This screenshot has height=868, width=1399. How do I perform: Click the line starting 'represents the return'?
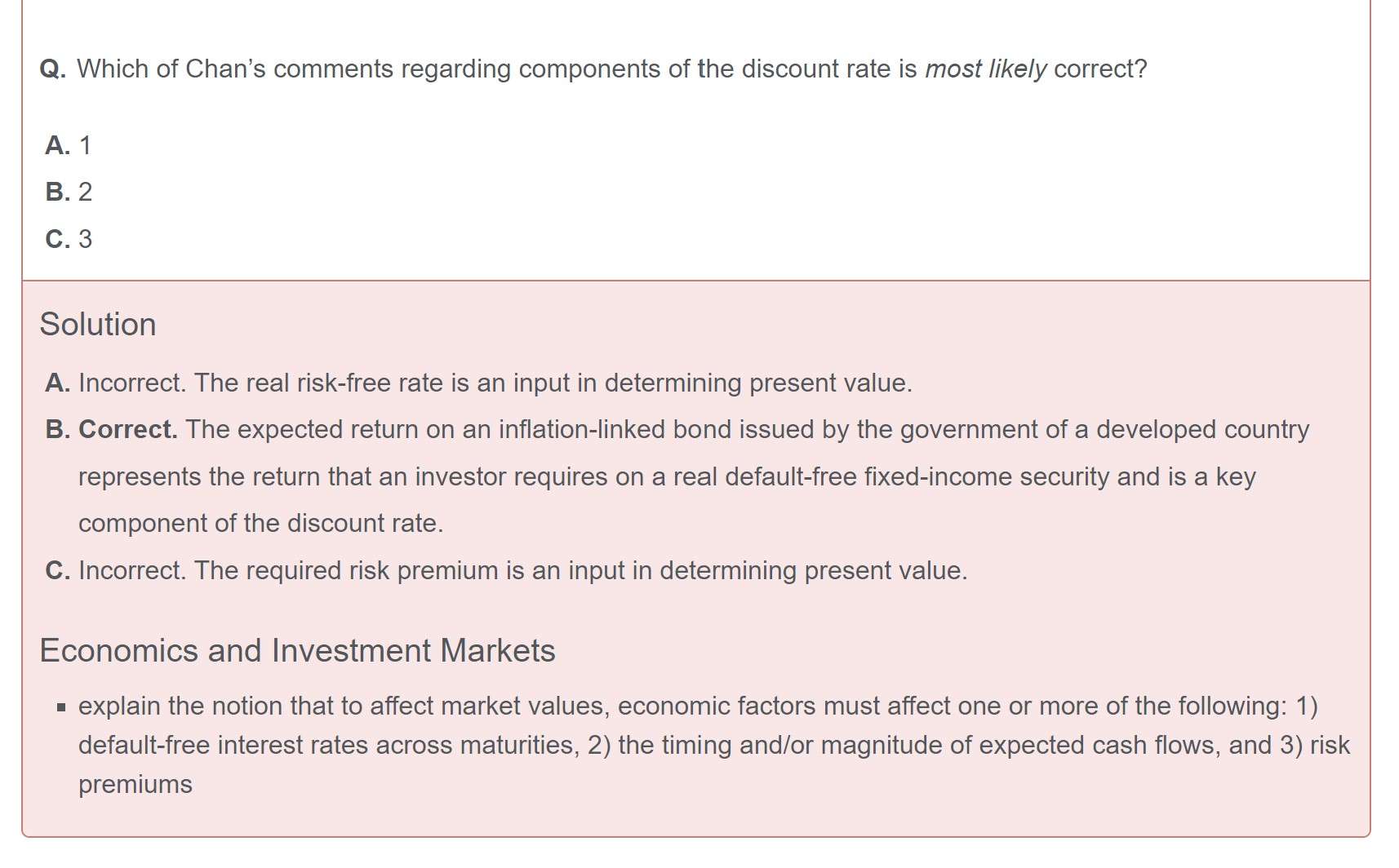tap(666, 477)
